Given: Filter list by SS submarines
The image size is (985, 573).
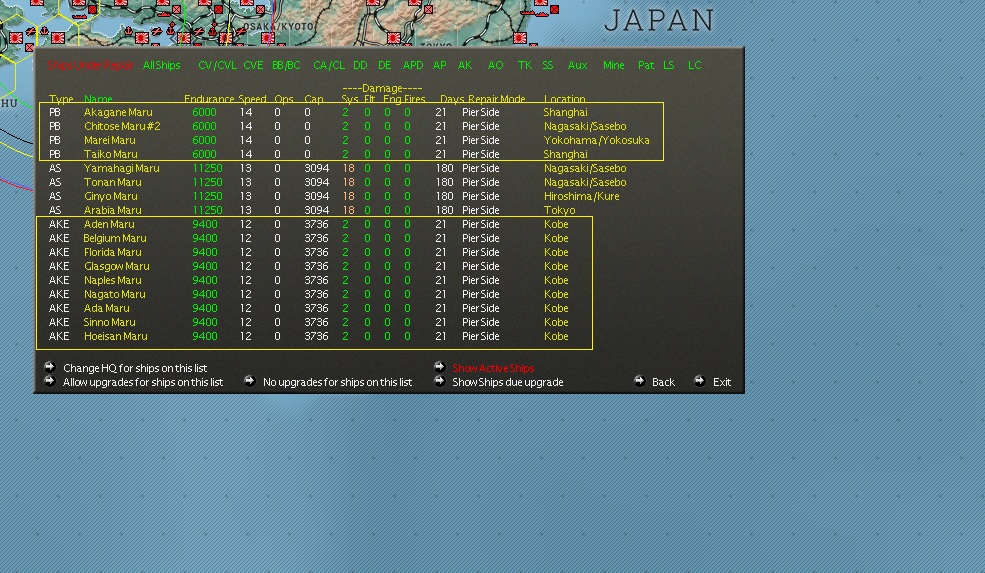Looking at the screenshot, I should [548, 65].
